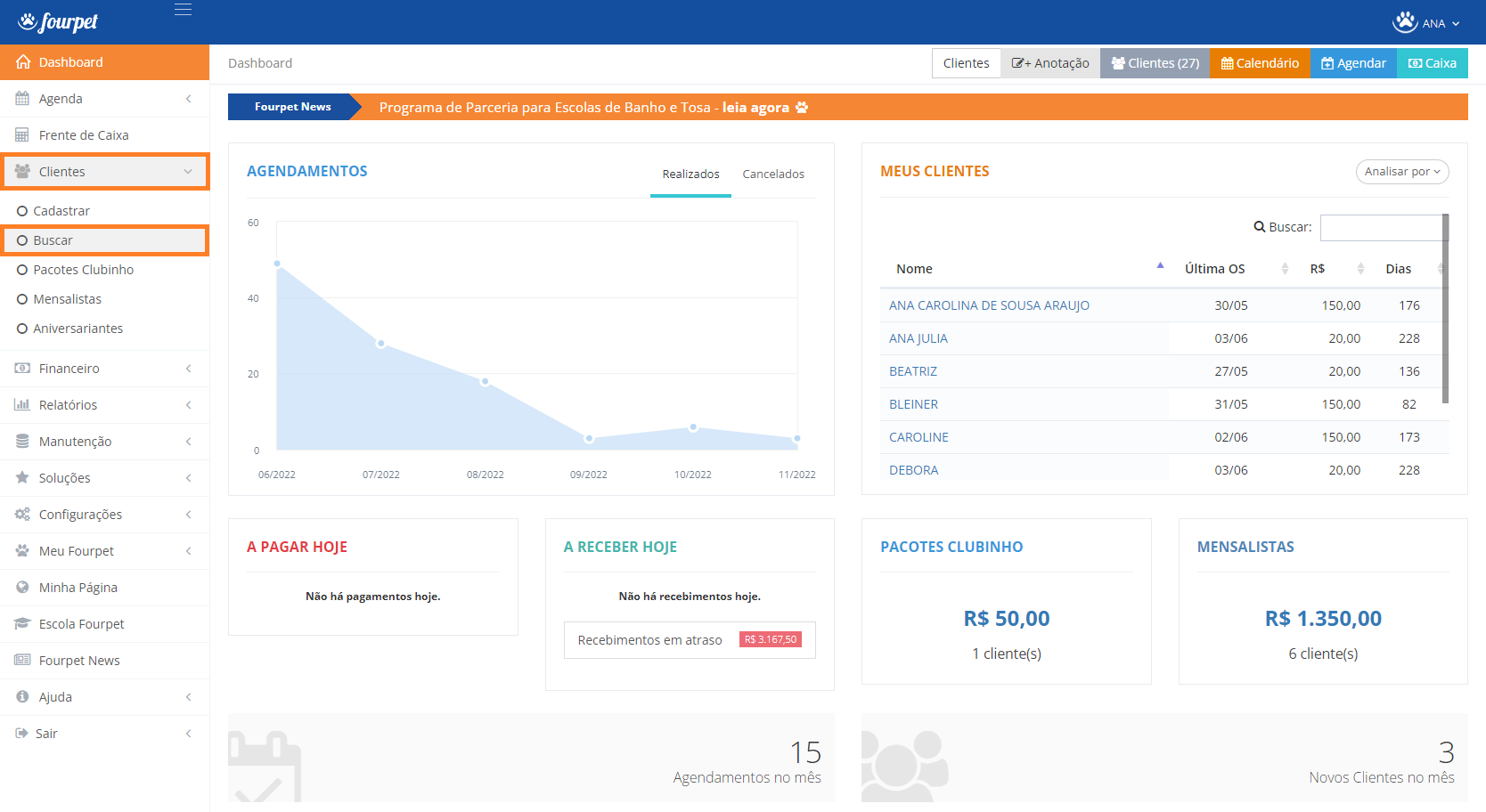
Task: Click the Ajuda info icon
Action: point(22,697)
